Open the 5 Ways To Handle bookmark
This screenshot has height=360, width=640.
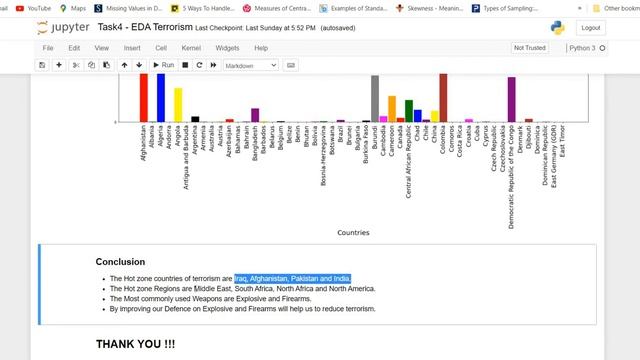pyautogui.click(x=203, y=8)
